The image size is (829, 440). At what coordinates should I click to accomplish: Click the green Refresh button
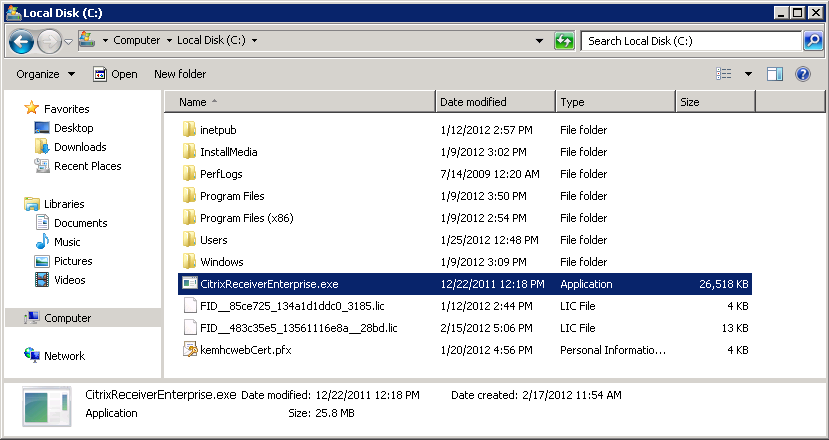pos(564,41)
